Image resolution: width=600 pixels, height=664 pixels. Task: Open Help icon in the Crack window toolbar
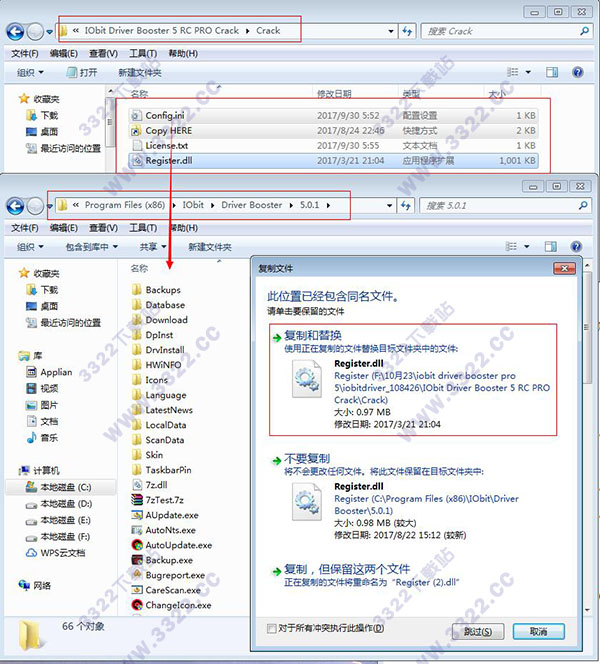[578, 72]
